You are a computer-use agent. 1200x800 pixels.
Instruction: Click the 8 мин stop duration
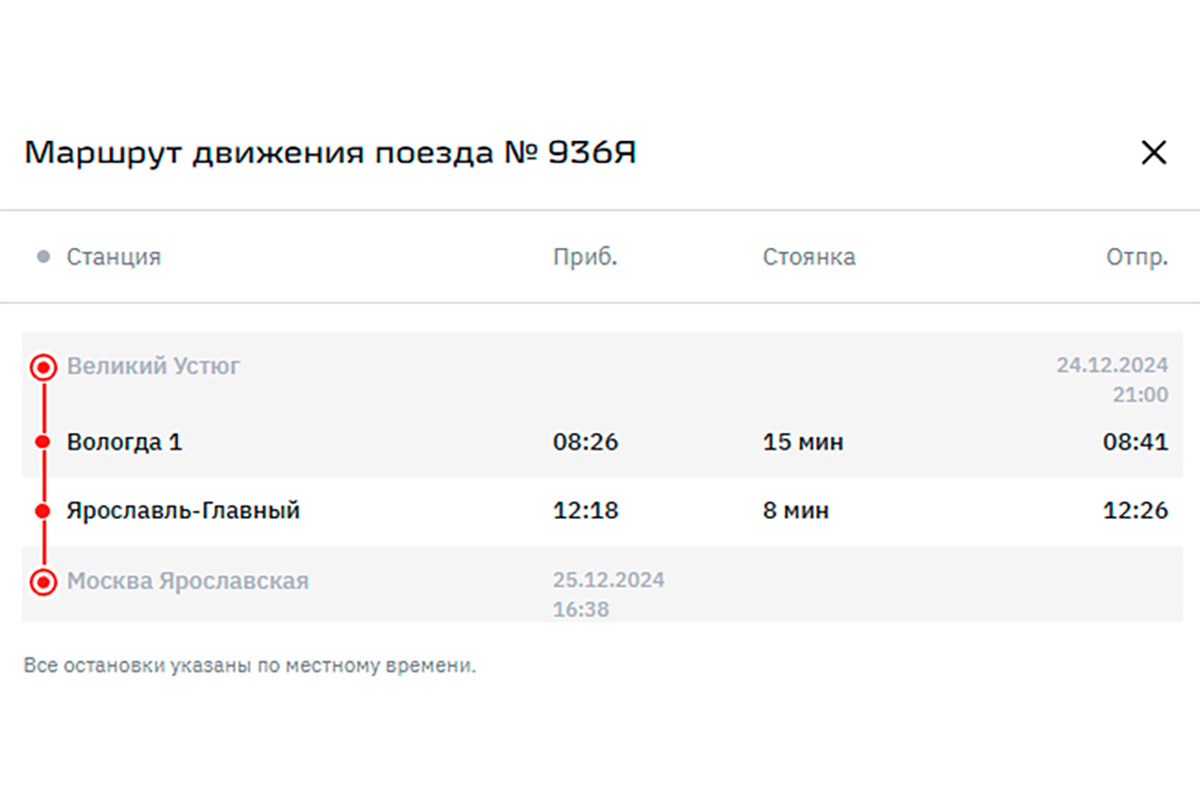[x=796, y=510]
